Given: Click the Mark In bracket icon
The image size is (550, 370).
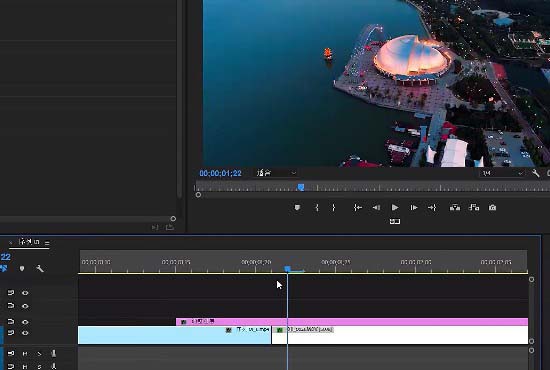Looking at the screenshot, I should point(317,208).
